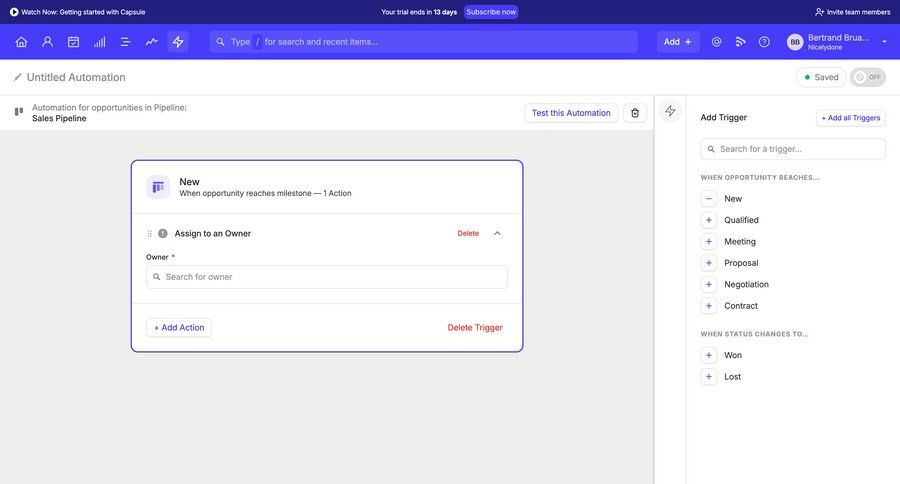Toggle the automation OFF switch on
This screenshot has width=900, height=484.
tap(867, 77)
